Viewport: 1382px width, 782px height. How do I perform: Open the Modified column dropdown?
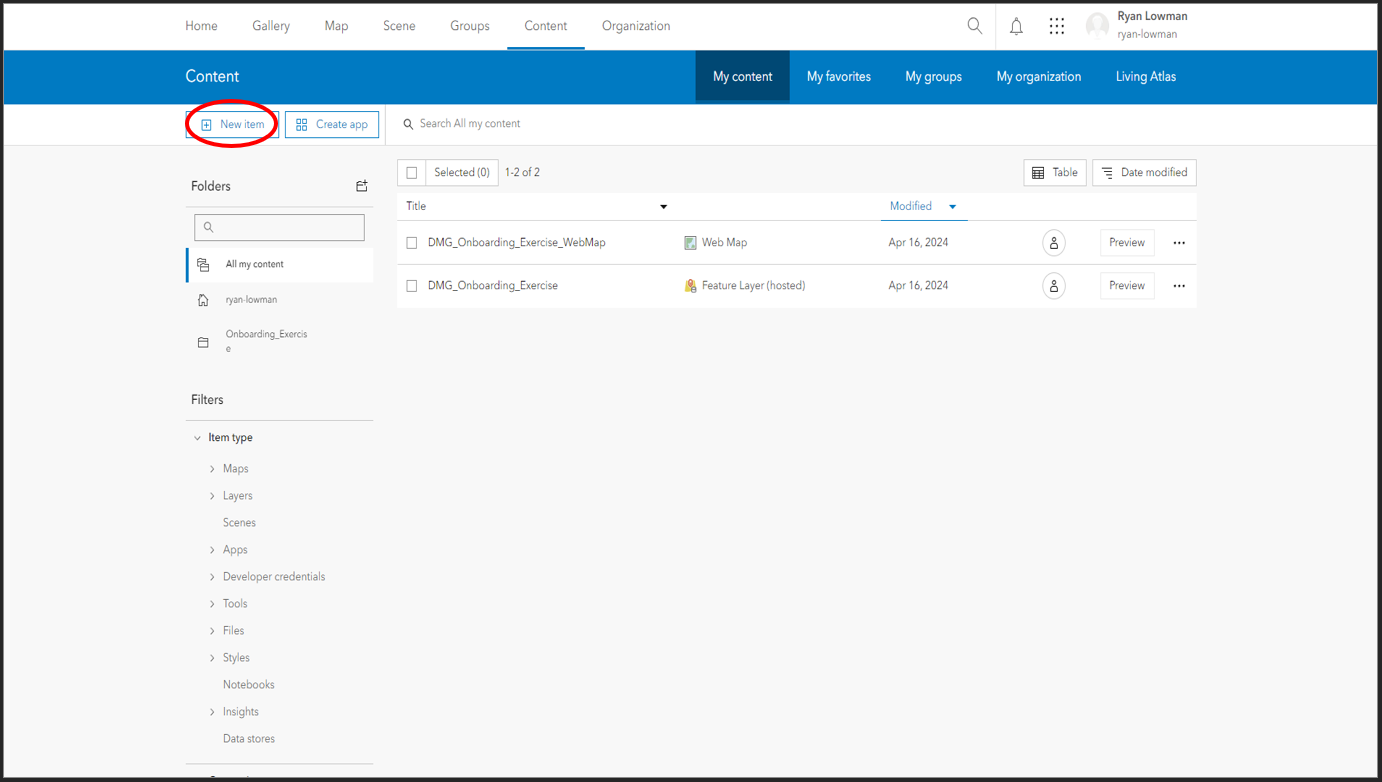click(x=951, y=206)
